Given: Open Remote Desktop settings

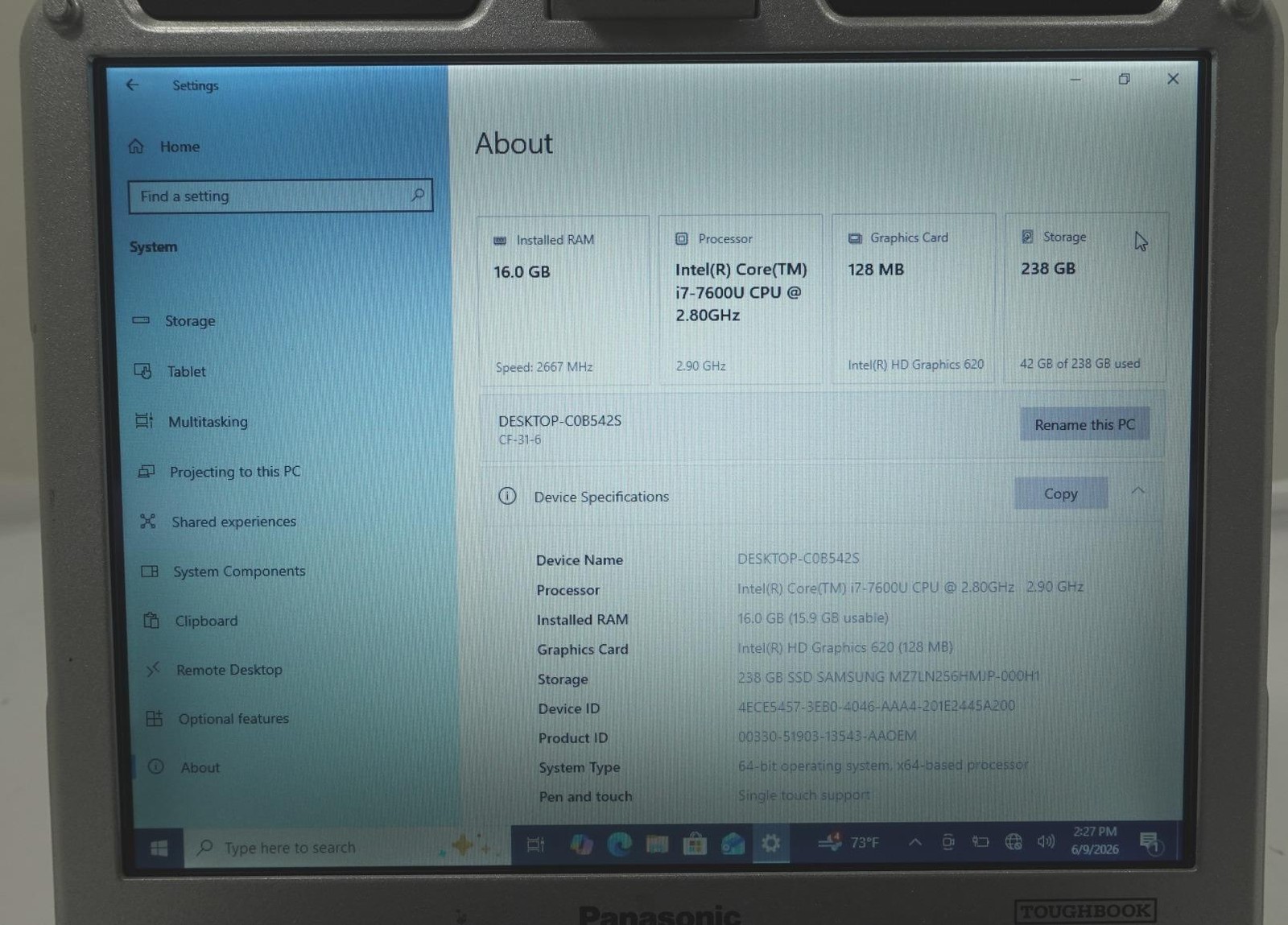Looking at the screenshot, I should (x=229, y=670).
